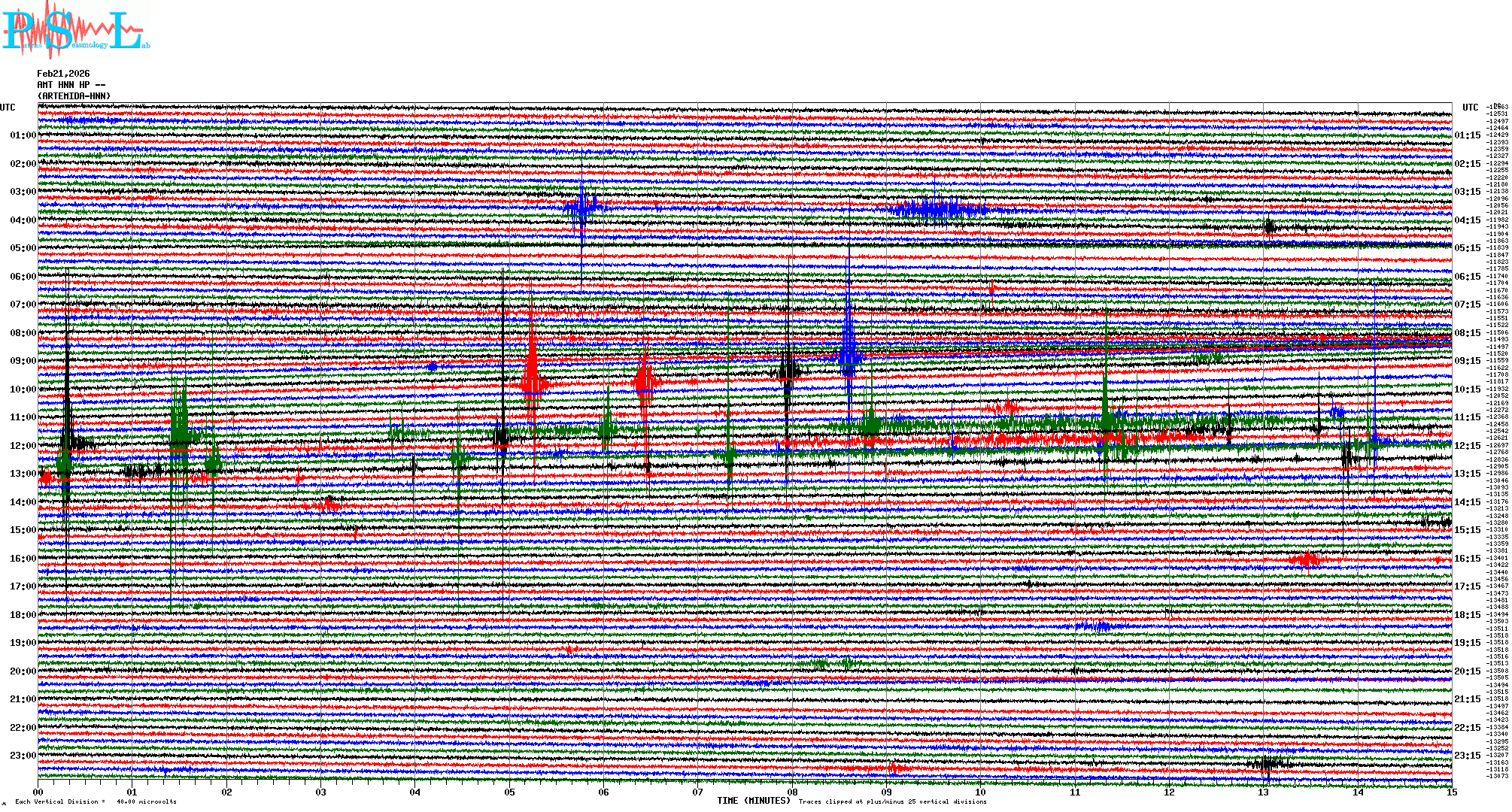This screenshot has width=1512, height=812.
Task: Click the 23:00 left hour label
Action: (23, 756)
